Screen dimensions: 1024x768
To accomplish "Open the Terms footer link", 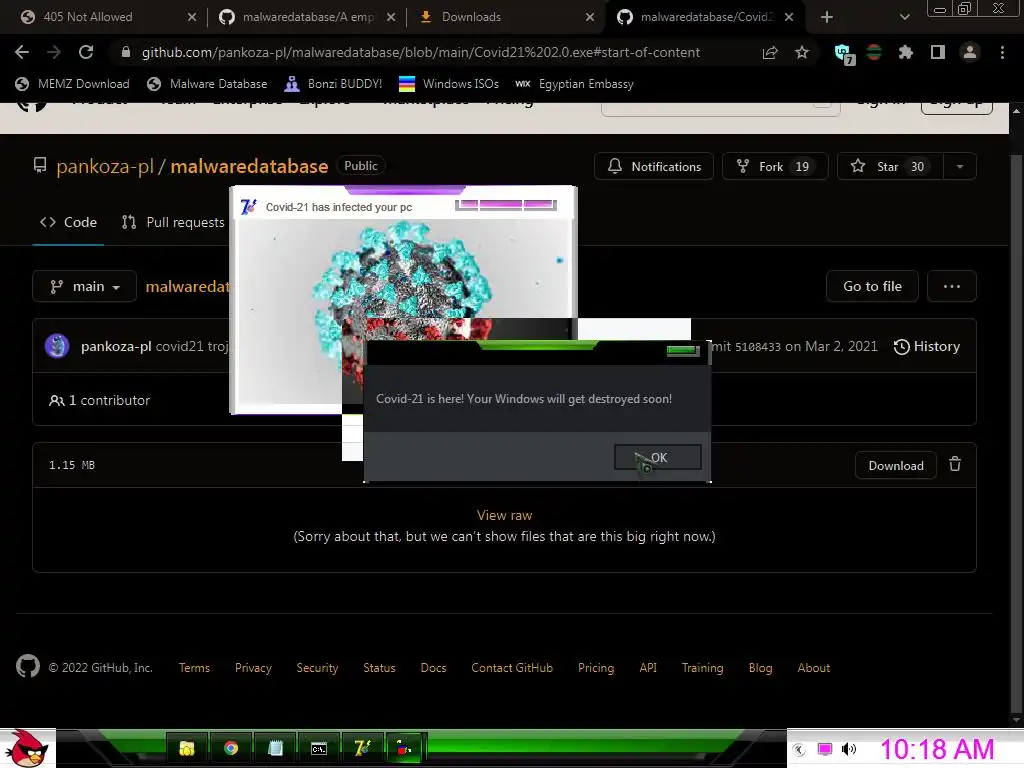I will 194,667.
